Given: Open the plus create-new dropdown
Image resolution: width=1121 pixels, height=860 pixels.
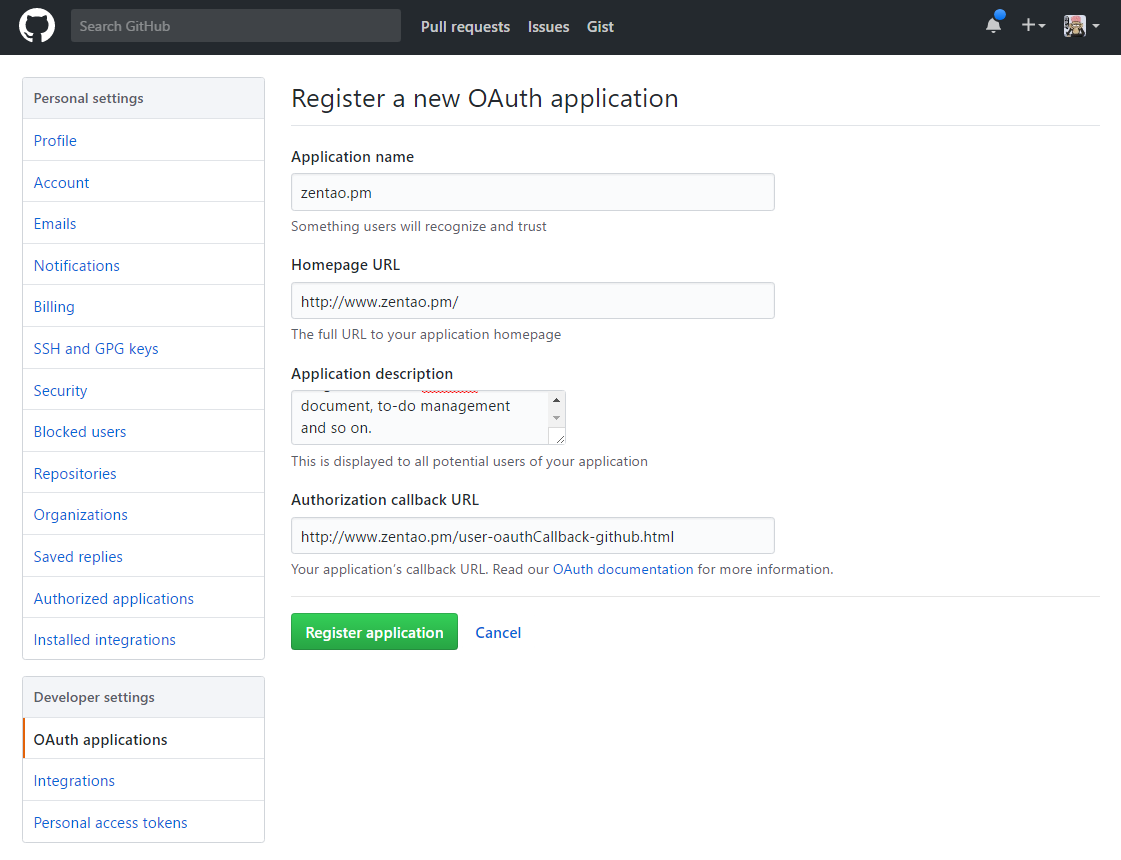Looking at the screenshot, I should tap(1032, 26).
